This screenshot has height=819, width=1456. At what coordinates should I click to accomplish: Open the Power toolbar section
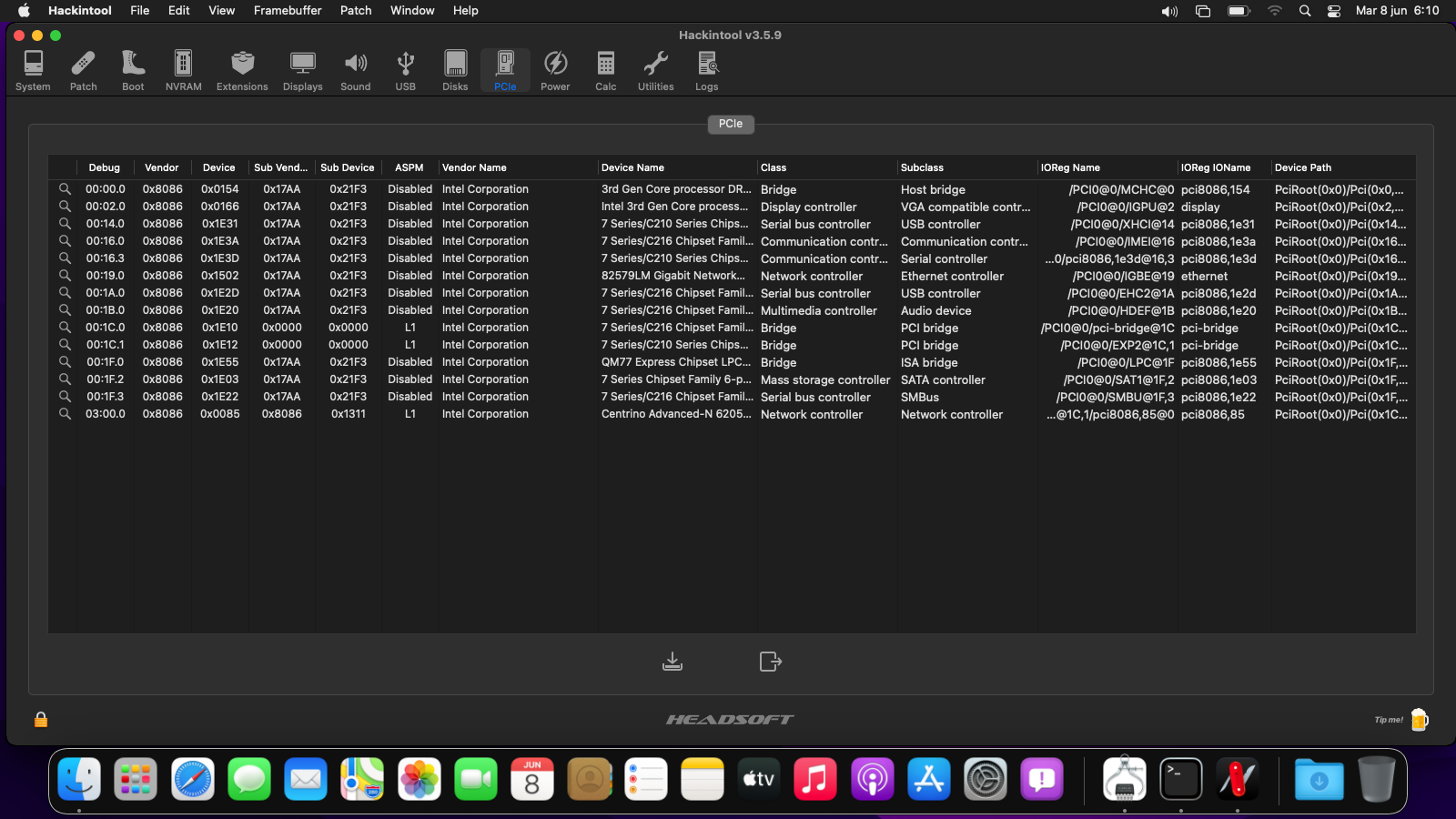click(555, 71)
